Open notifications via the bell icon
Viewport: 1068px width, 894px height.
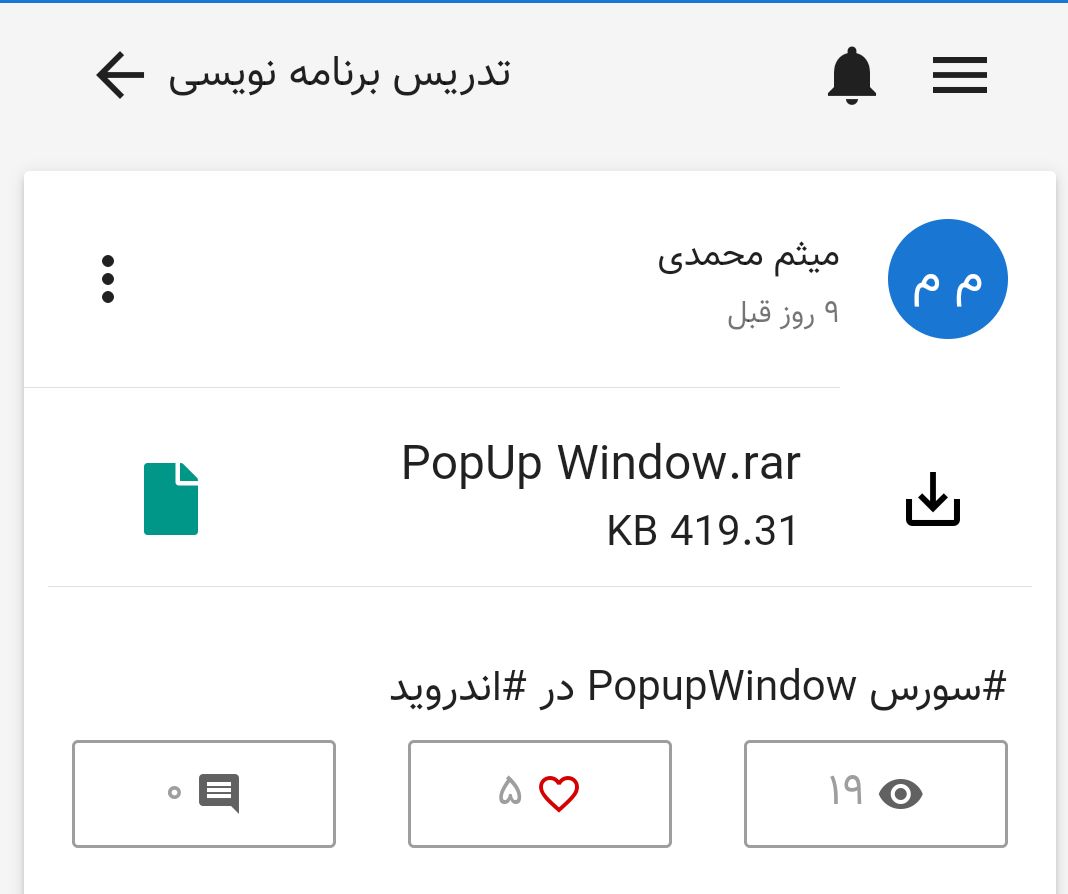click(851, 76)
